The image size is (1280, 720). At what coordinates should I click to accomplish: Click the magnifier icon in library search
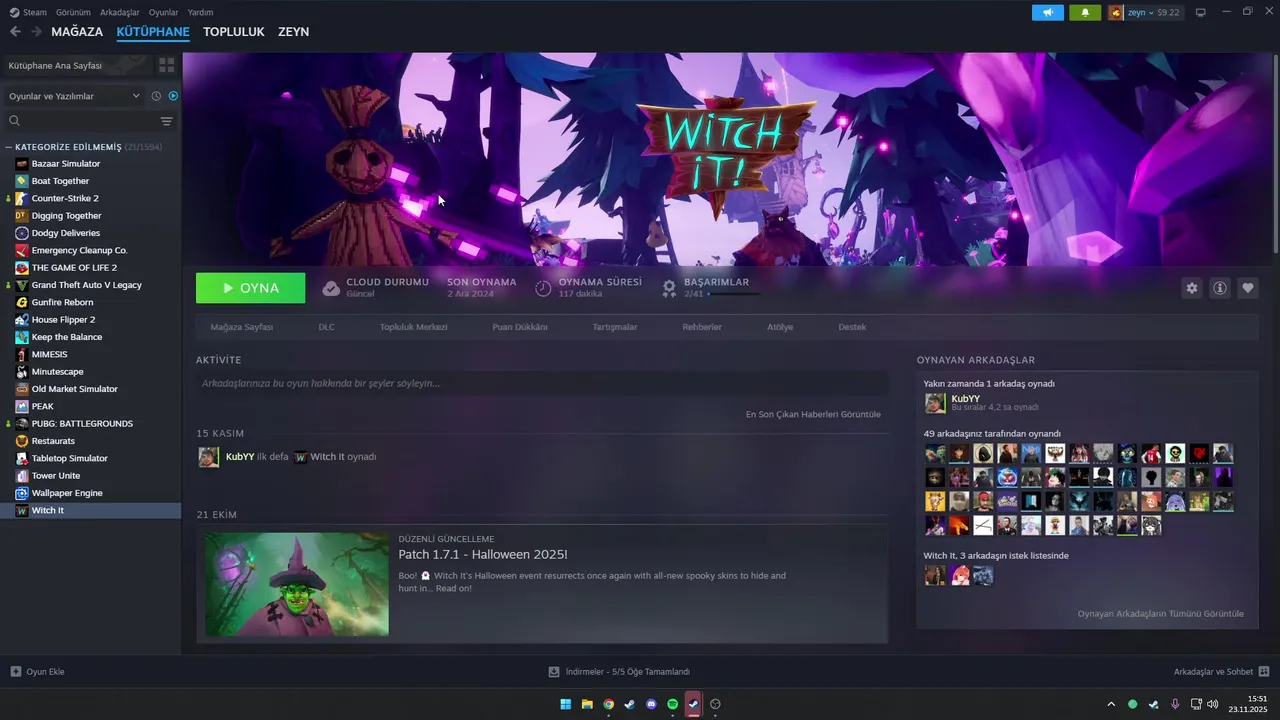pos(14,121)
